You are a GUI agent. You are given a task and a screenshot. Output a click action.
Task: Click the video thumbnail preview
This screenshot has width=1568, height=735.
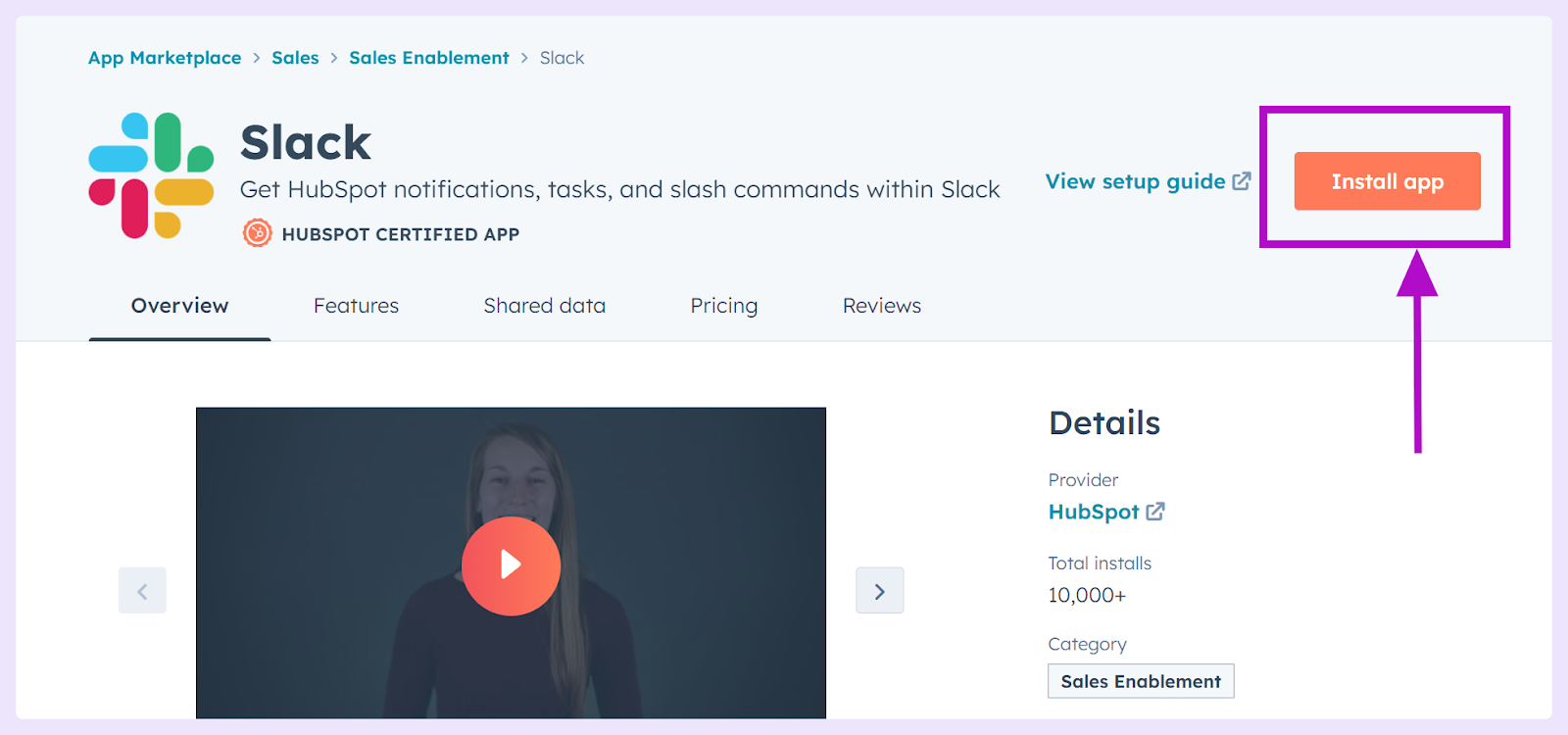tap(511, 563)
